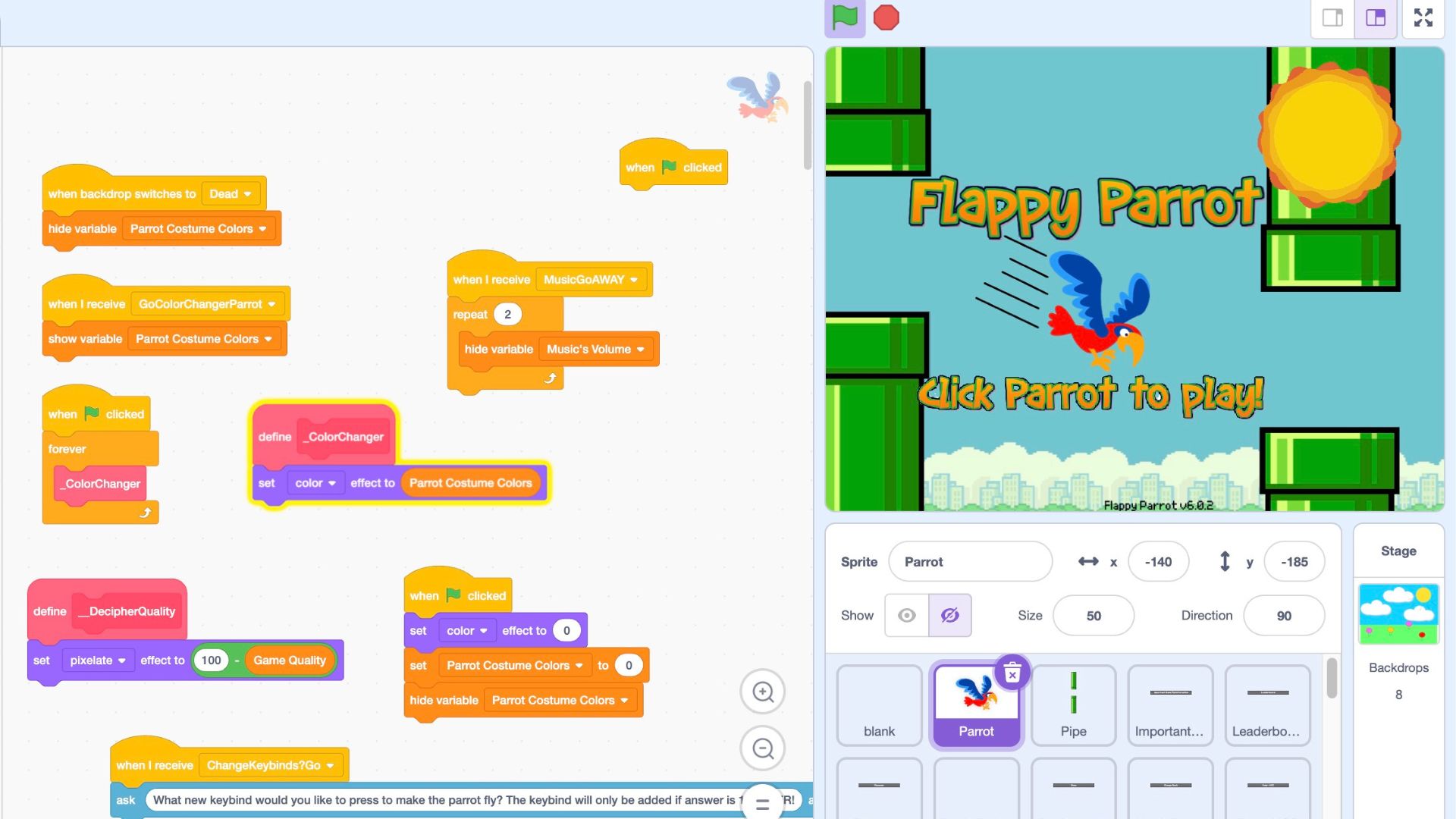Open Music's Volume variable dropdown

(x=595, y=350)
